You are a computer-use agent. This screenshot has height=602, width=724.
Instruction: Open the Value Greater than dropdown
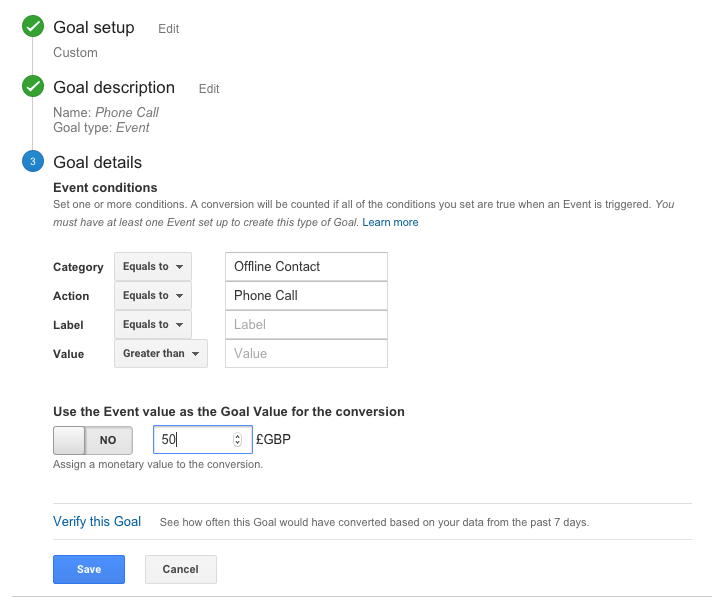[161, 354]
